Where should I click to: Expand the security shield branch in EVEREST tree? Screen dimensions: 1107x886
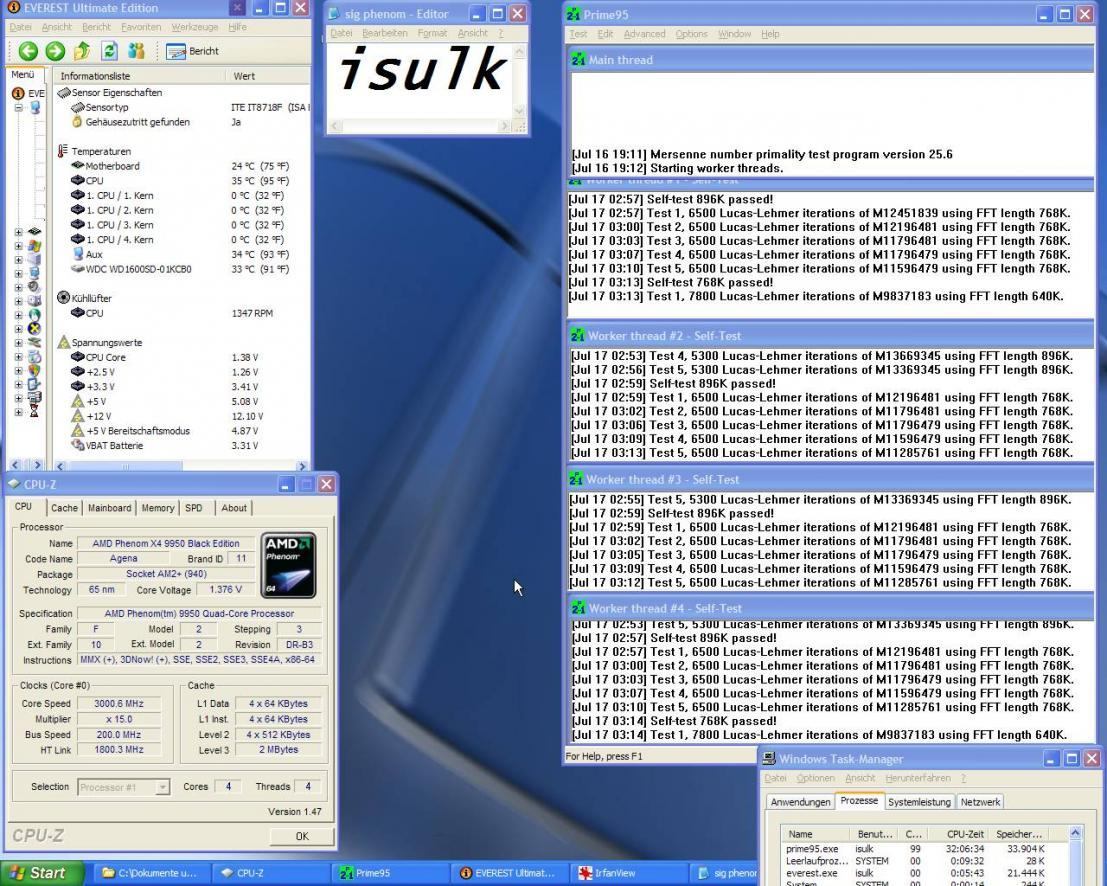click(x=18, y=370)
